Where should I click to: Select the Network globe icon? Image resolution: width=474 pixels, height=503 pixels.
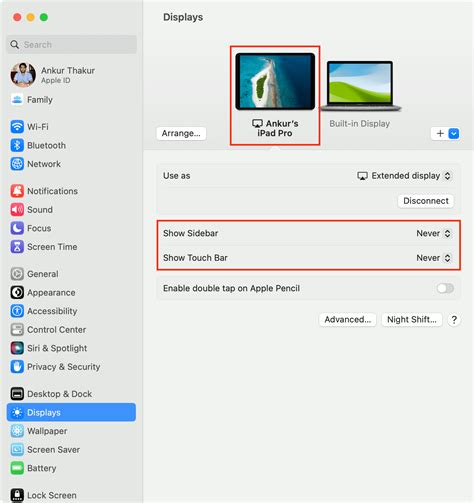pyautogui.click(x=17, y=164)
